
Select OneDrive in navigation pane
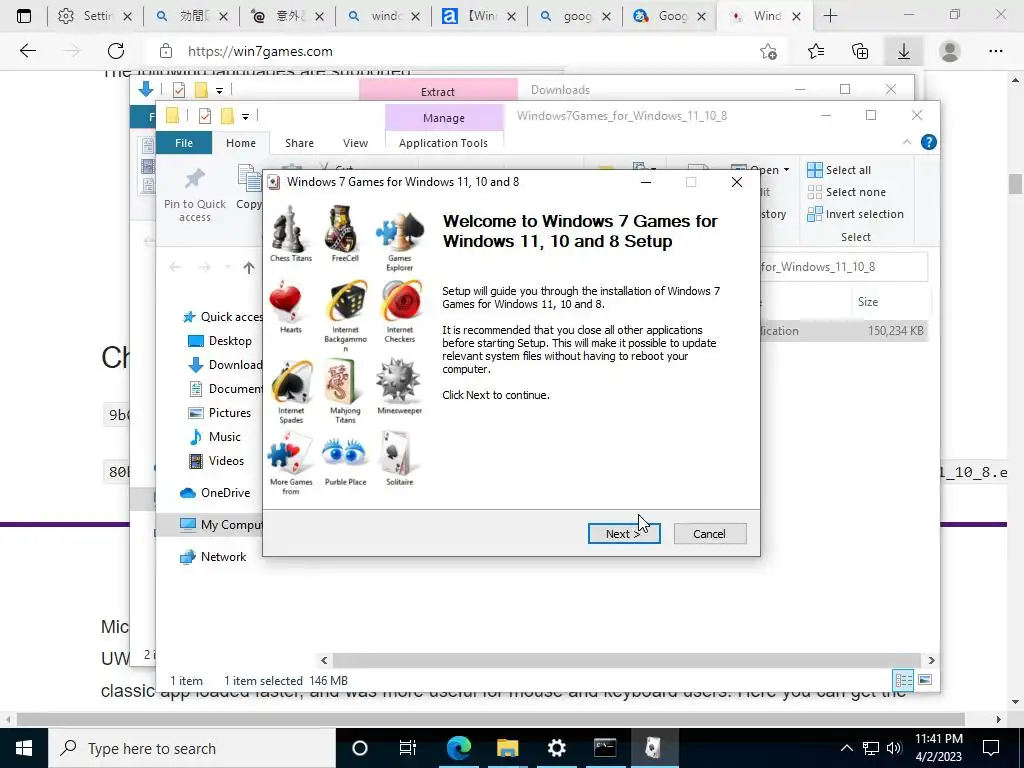[x=215, y=493]
